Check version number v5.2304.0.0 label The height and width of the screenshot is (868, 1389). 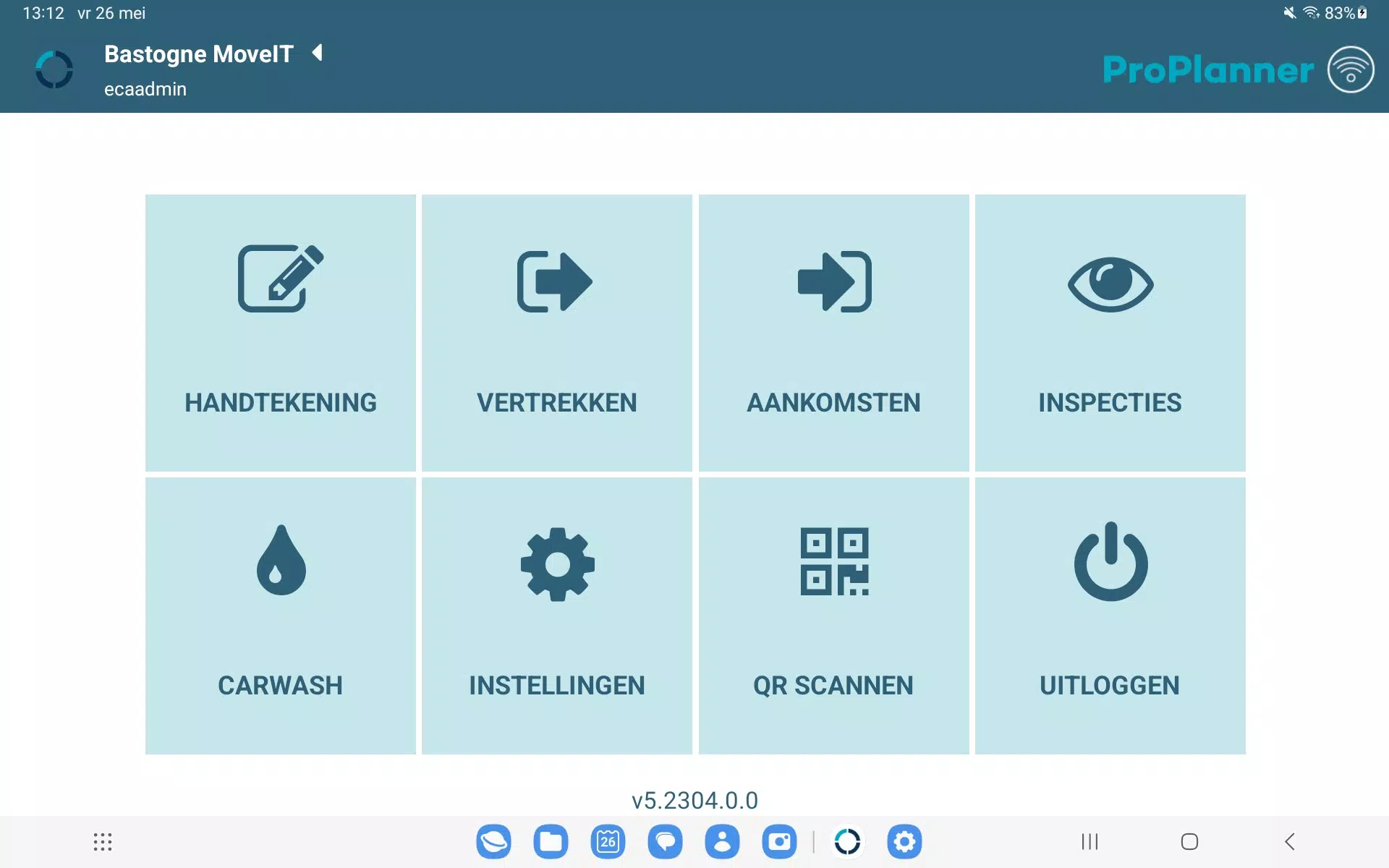694,800
